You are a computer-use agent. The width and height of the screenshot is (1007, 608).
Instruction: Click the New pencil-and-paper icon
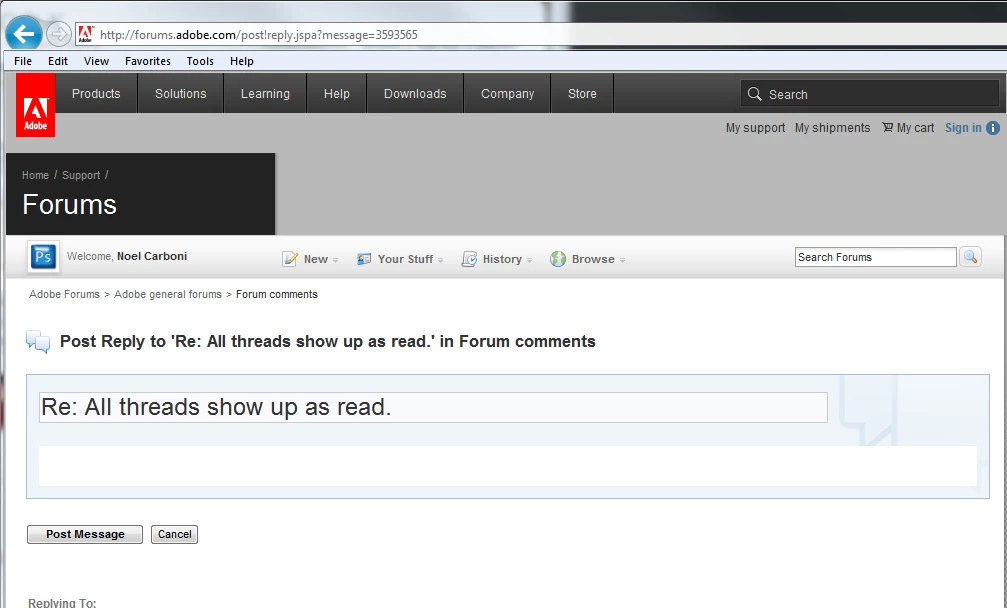[x=290, y=259]
